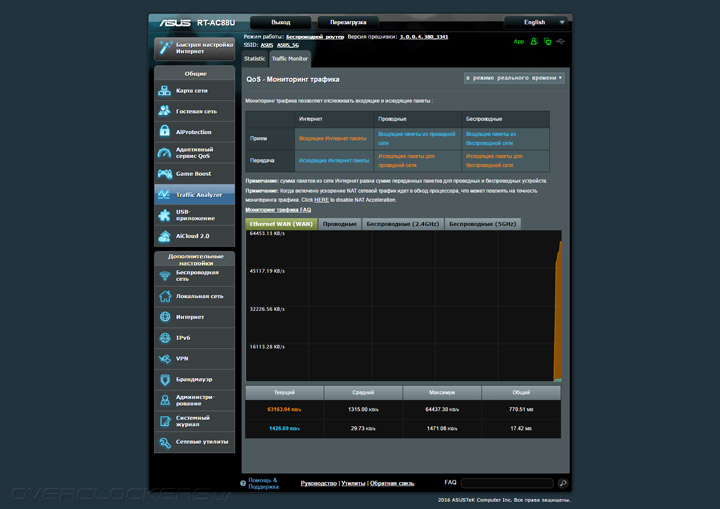Click the Максимум column header

tap(442, 392)
